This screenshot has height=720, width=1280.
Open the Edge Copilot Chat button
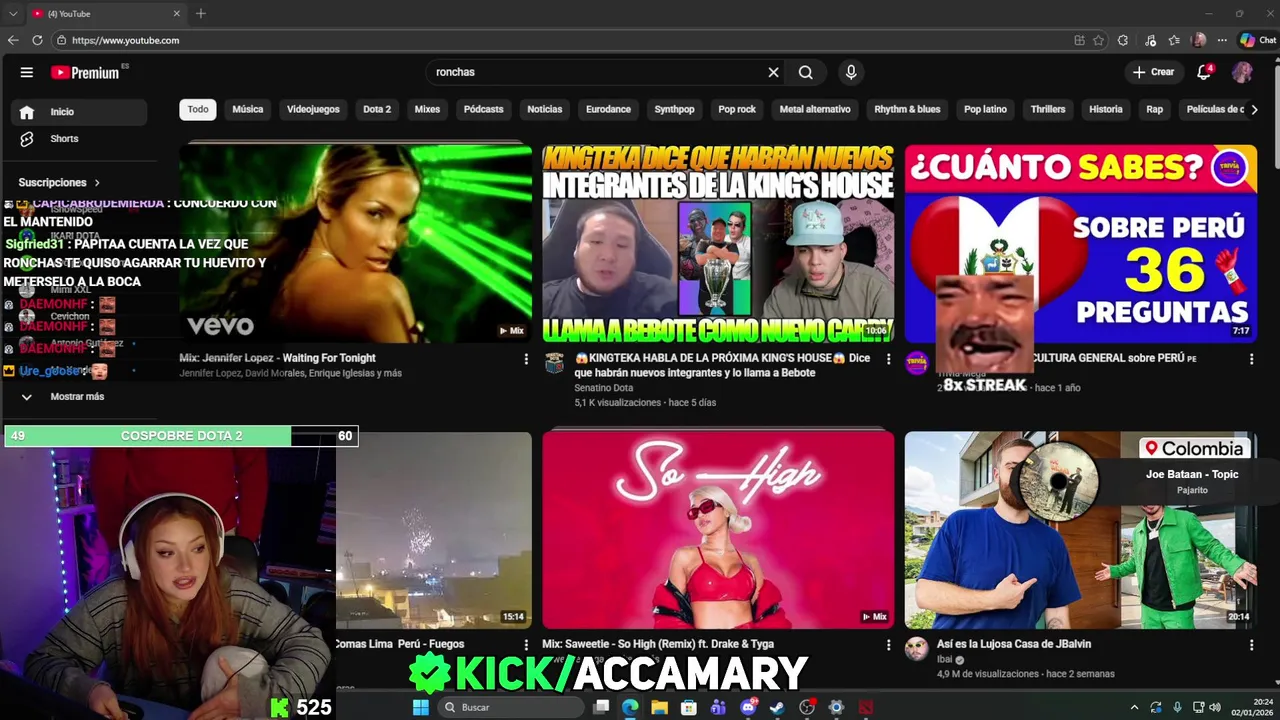[1258, 40]
